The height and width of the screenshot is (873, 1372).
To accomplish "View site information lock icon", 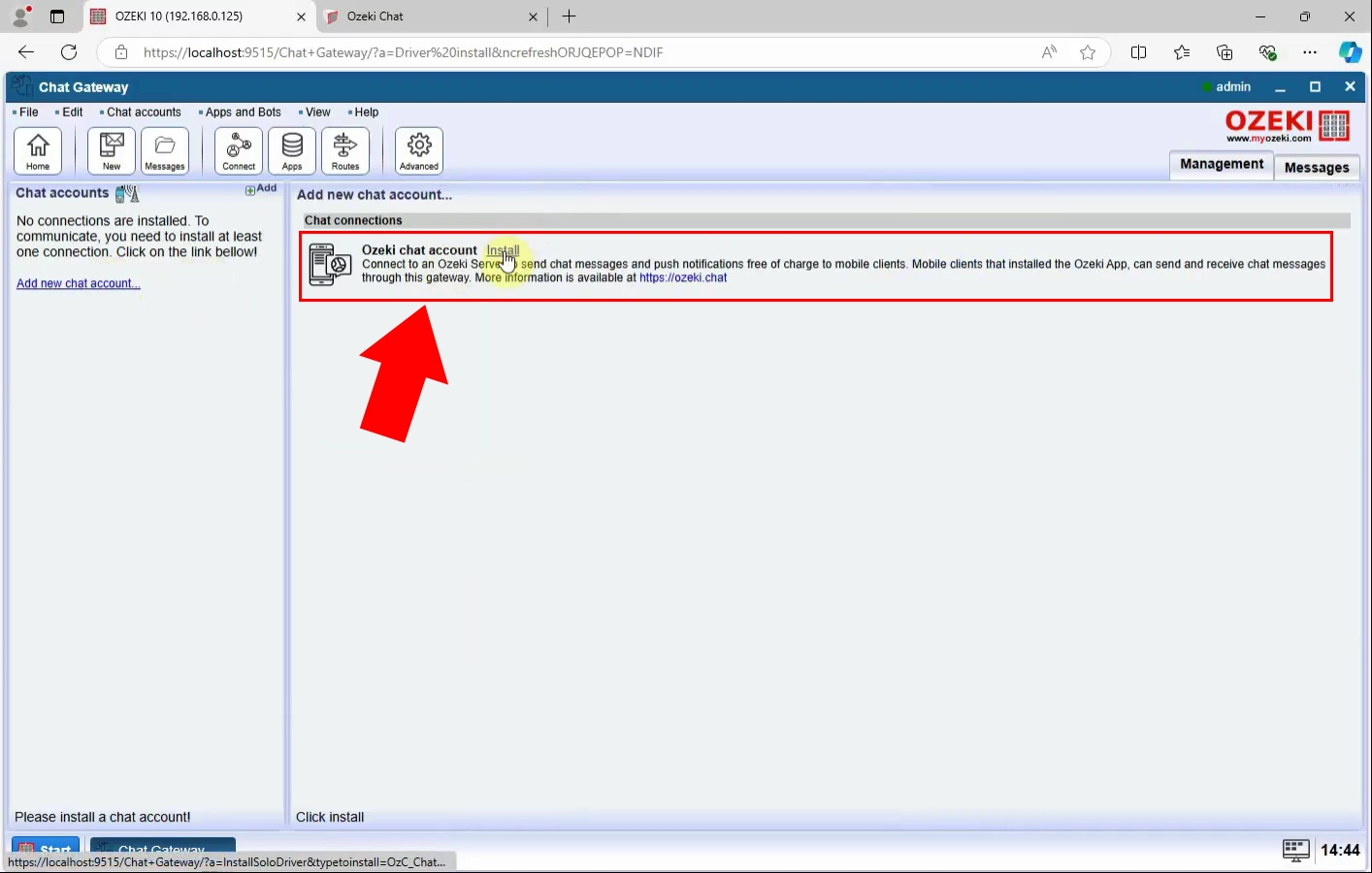I will [x=121, y=52].
